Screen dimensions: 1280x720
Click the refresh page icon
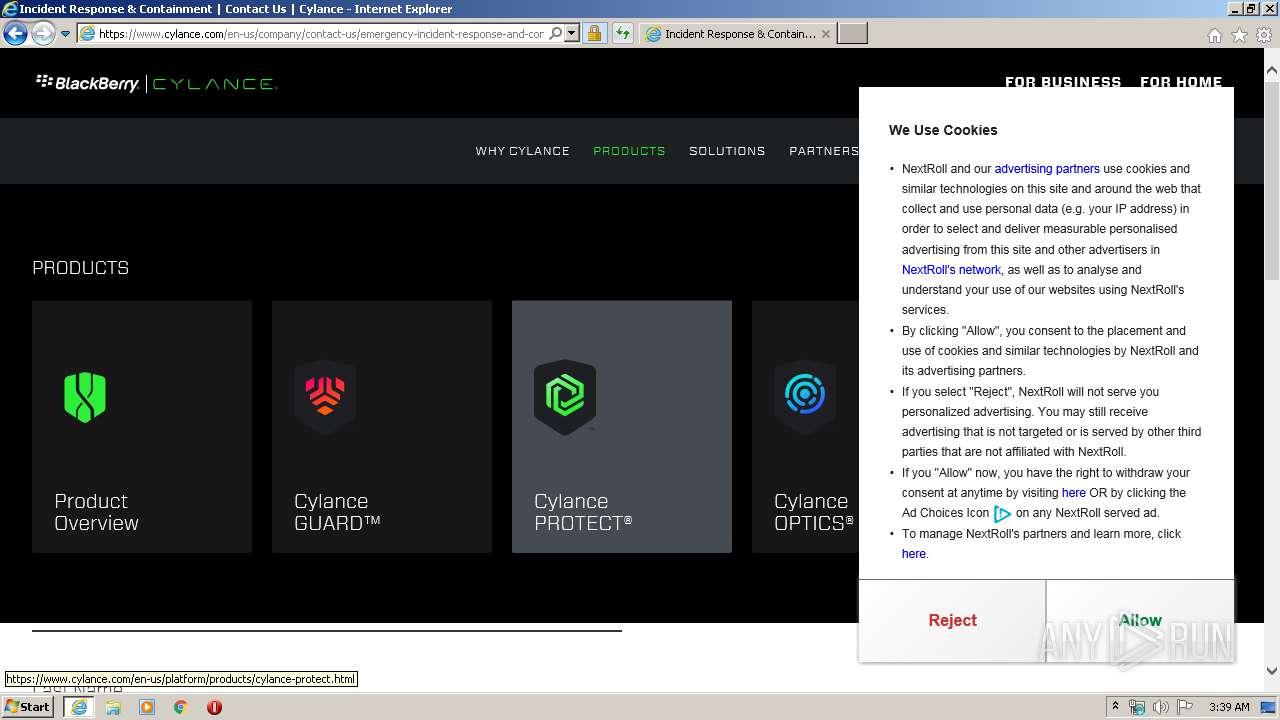623,33
